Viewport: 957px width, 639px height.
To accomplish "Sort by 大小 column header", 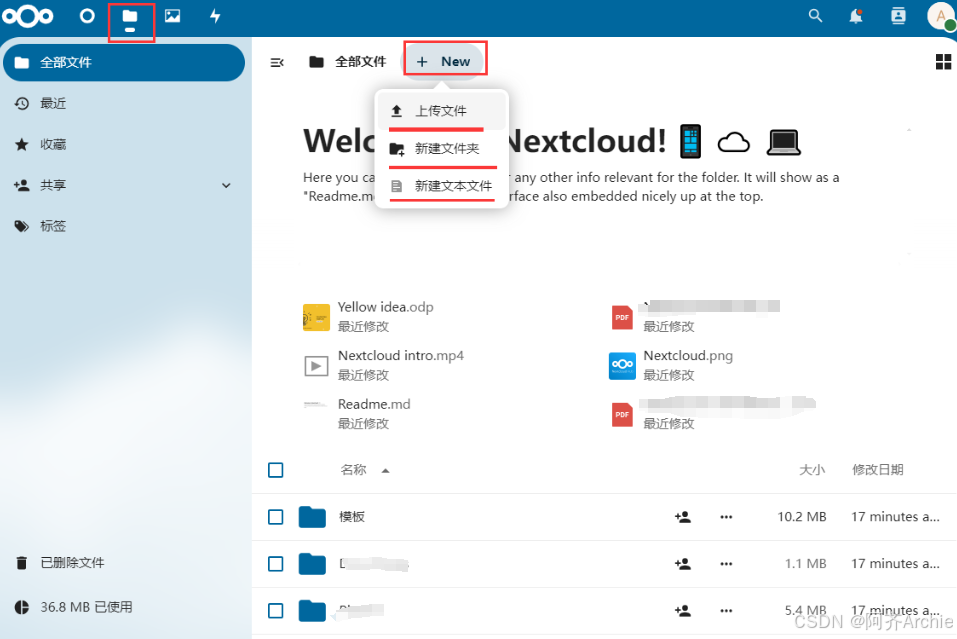I will pyautogui.click(x=812, y=470).
